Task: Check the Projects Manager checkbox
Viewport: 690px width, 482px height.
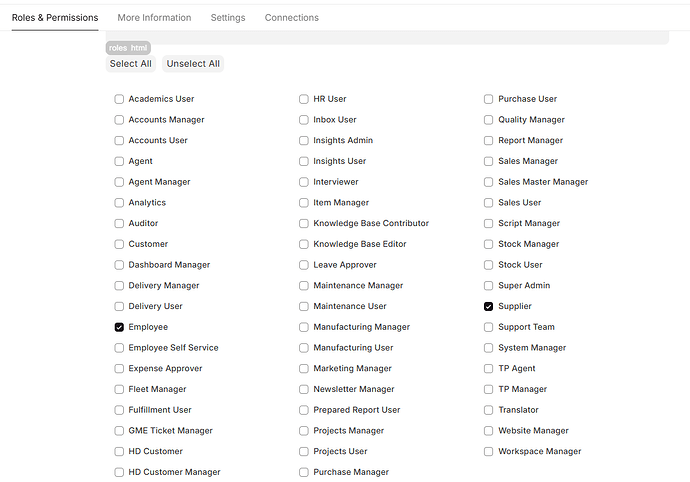Action: coord(304,430)
